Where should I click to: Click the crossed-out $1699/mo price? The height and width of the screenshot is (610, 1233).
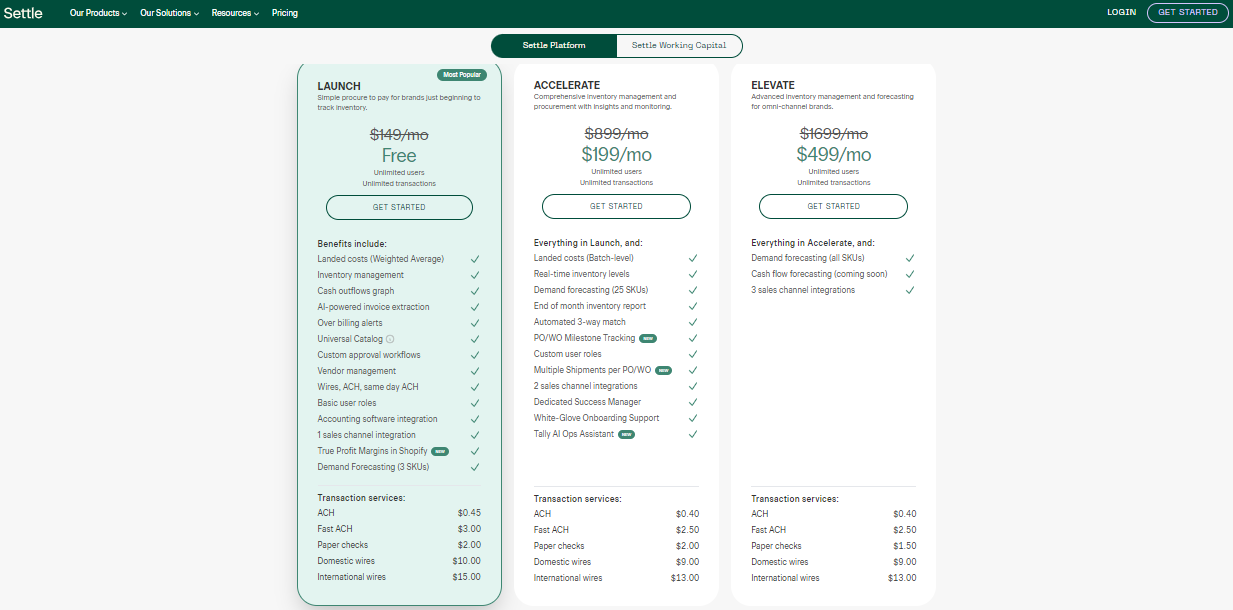[834, 133]
